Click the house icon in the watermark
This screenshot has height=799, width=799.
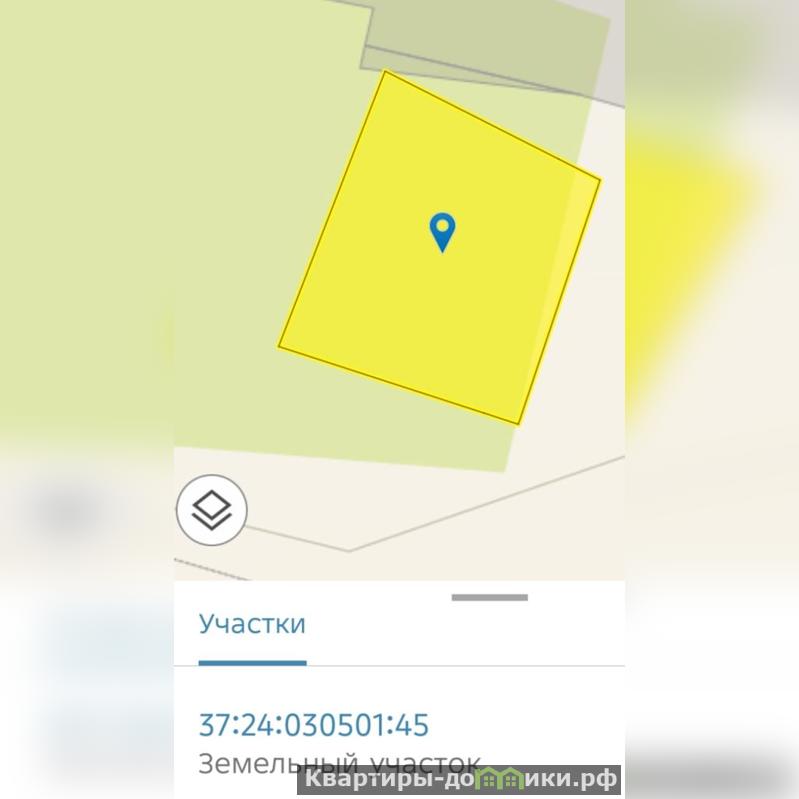[502, 779]
